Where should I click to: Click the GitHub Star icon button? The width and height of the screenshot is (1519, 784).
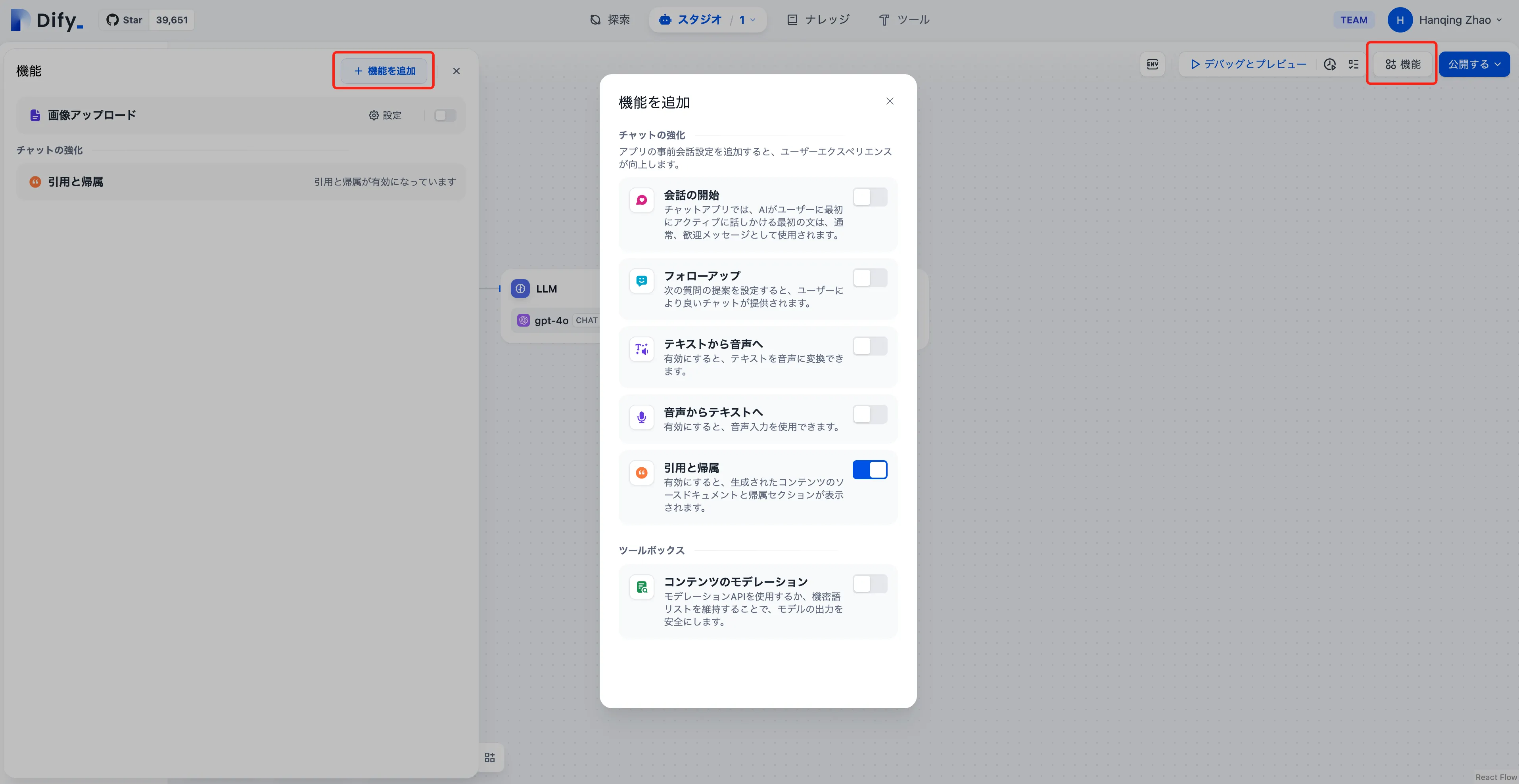pyautogui.click(x=125, y=20)
